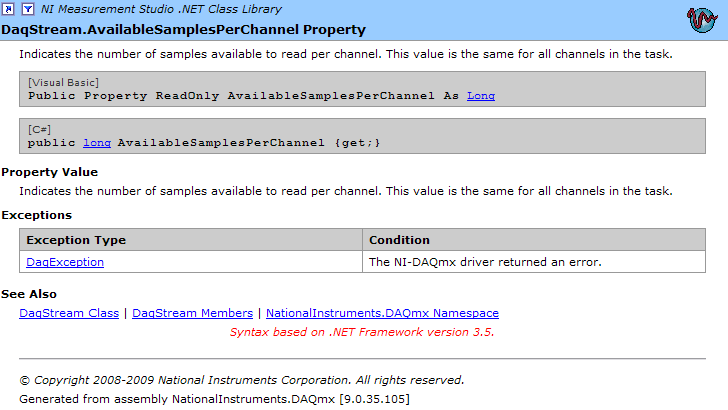This screenshot has height=410, width=728.
Task: Click the page title DaqStream.AvailableSamplesPerChannel Property
Action: [x=183, y=30]
